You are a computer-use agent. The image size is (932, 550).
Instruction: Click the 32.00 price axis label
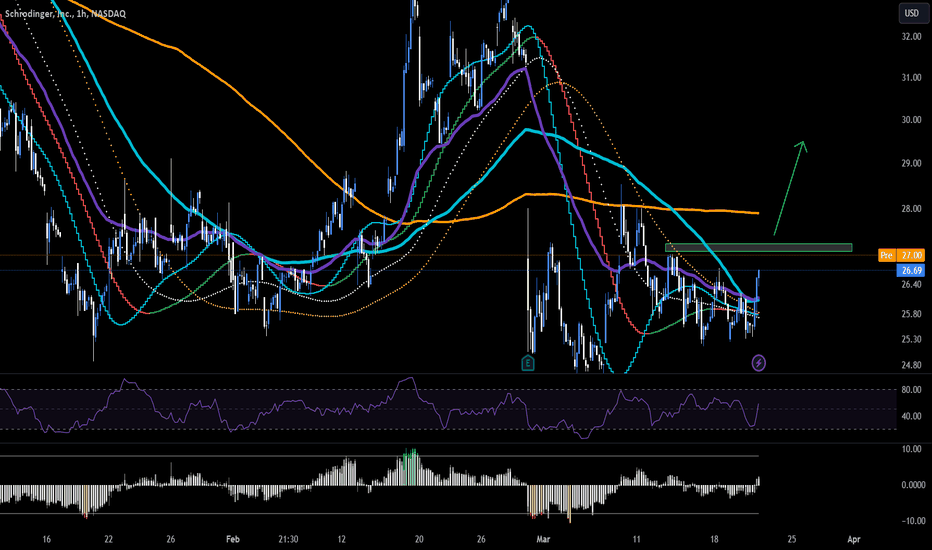[x=911, y=36]
